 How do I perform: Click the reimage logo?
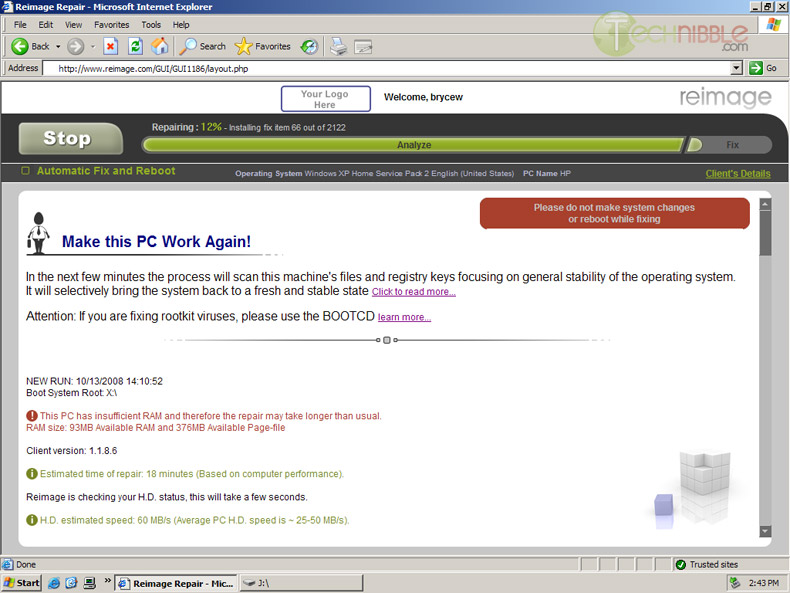coord(725,97)
